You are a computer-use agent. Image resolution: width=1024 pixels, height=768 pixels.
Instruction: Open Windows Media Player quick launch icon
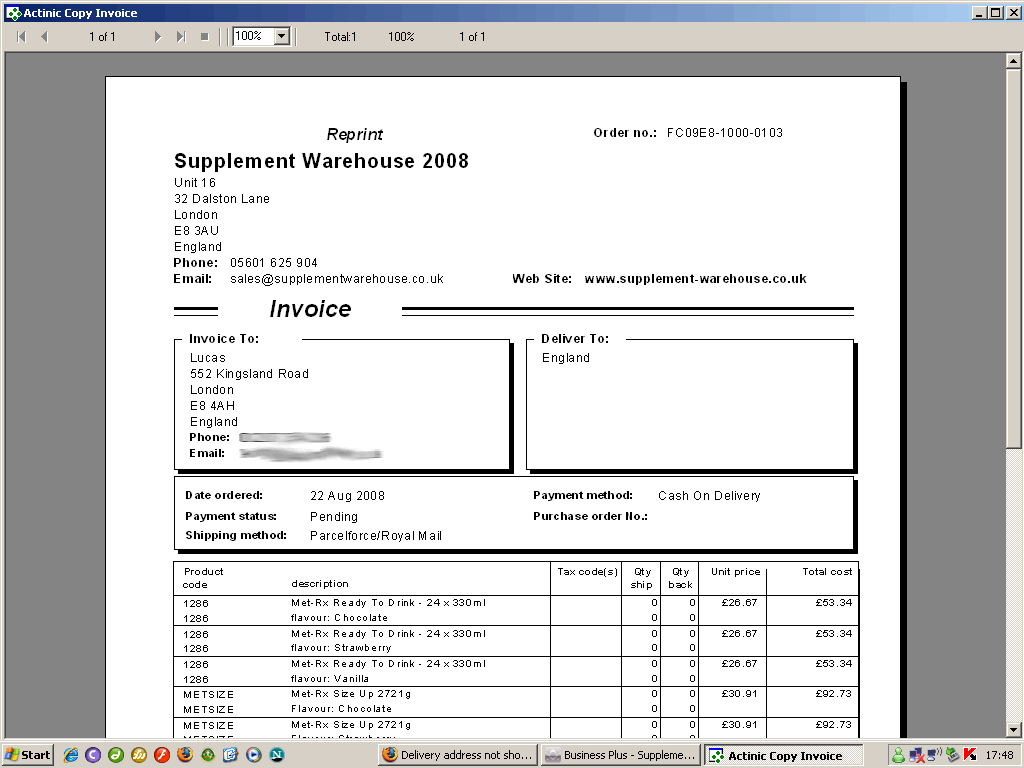(x=253, y=755)
